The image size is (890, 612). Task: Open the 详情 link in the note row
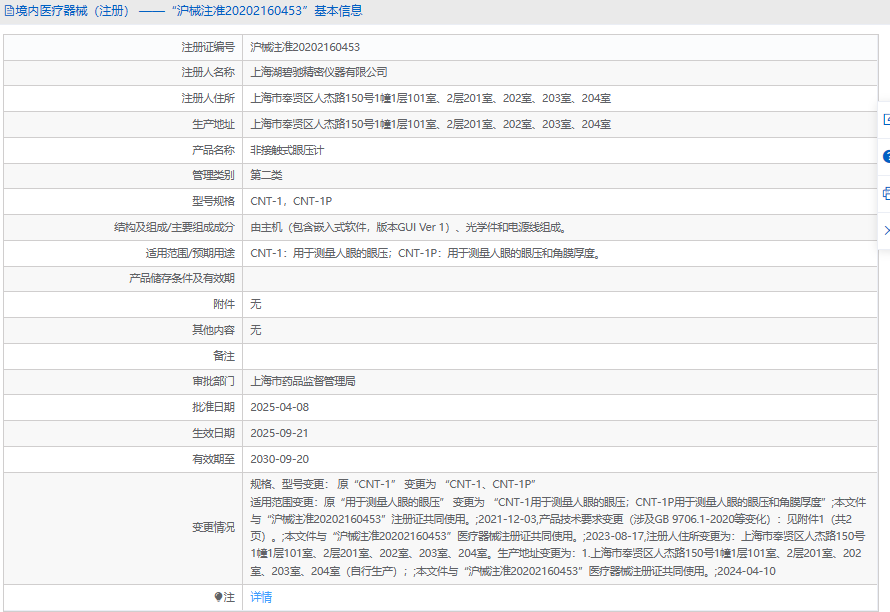(260, 597)
